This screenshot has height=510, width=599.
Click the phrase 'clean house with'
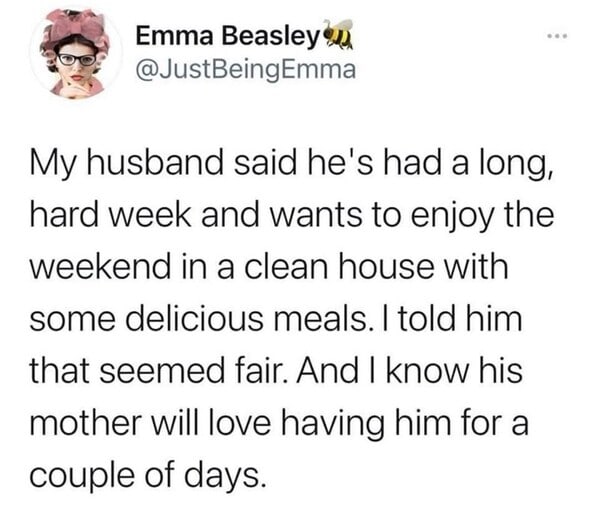[376, 266]
